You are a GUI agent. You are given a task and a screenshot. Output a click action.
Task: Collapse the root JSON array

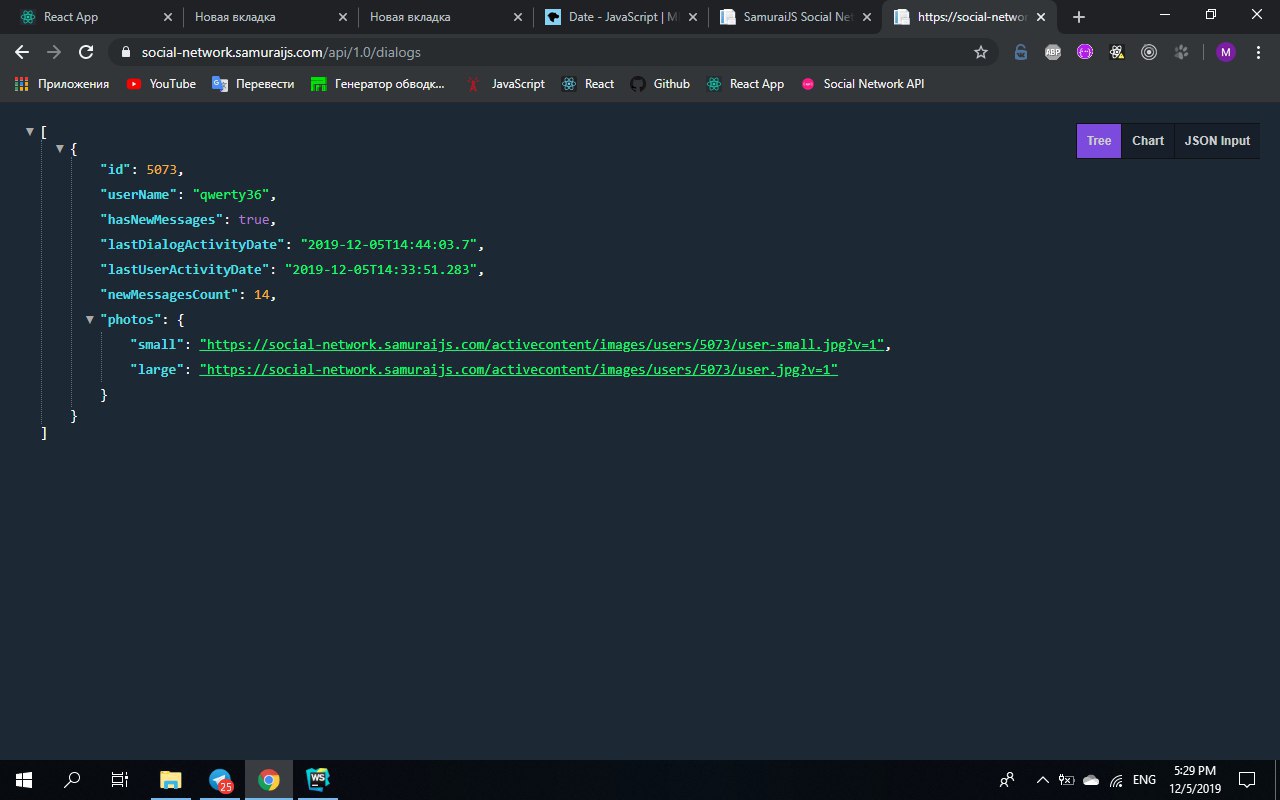click(30, 132)
